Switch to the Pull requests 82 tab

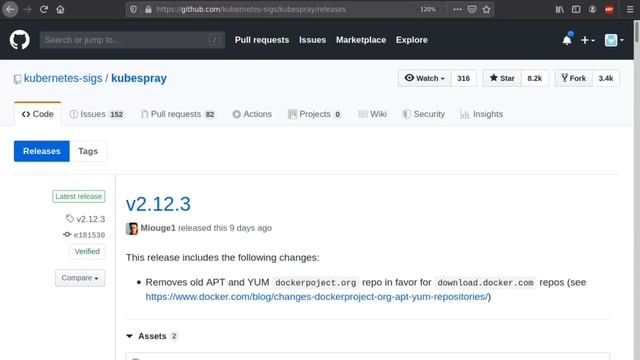178,114
